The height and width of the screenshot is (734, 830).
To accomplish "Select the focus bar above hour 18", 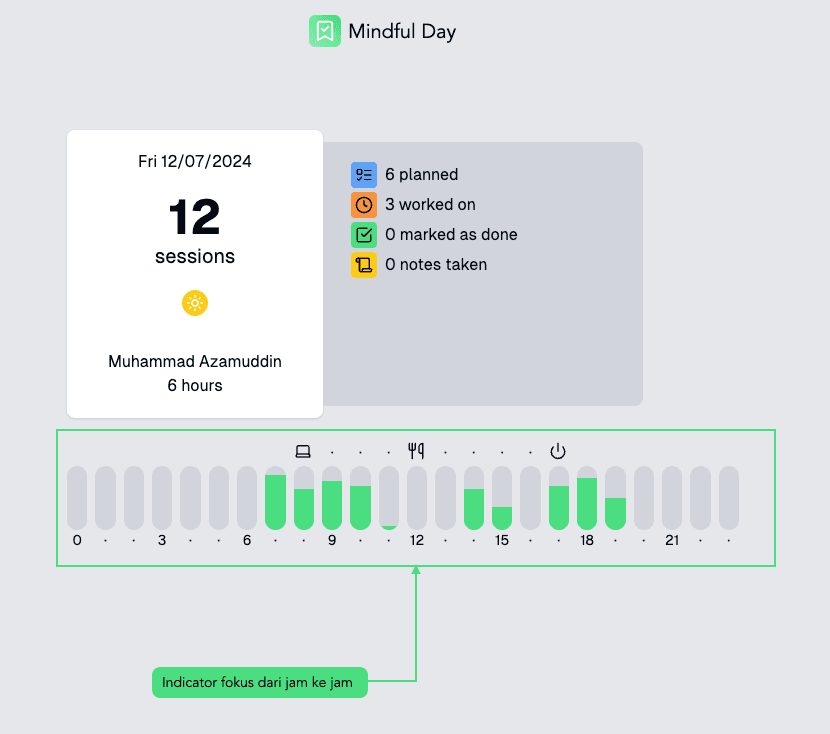I will click(x=587, y=503).
